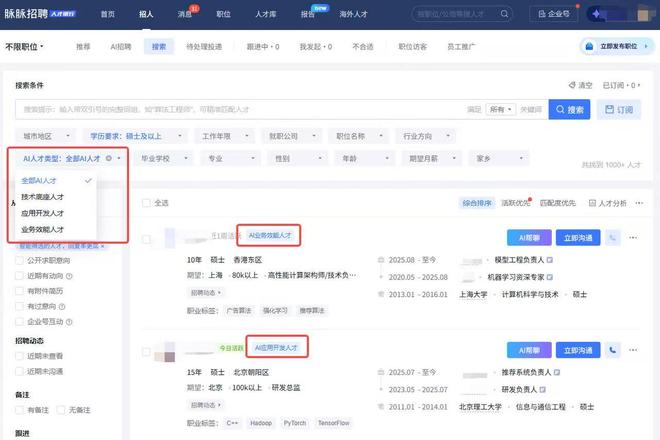The width and height of the screenshot is (660, 440).
Task: Enable 有附件简历 filter checkbox
Action: (19, 291)
